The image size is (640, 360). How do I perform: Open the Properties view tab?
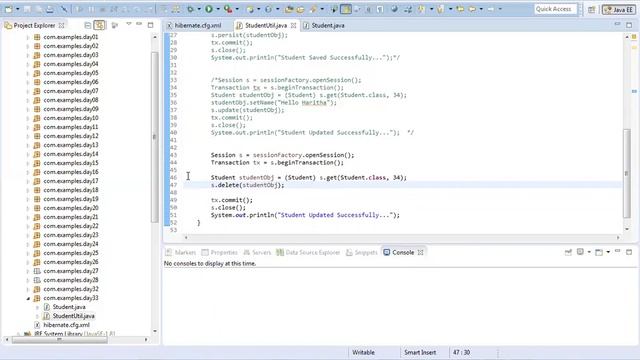click(219, 253)
